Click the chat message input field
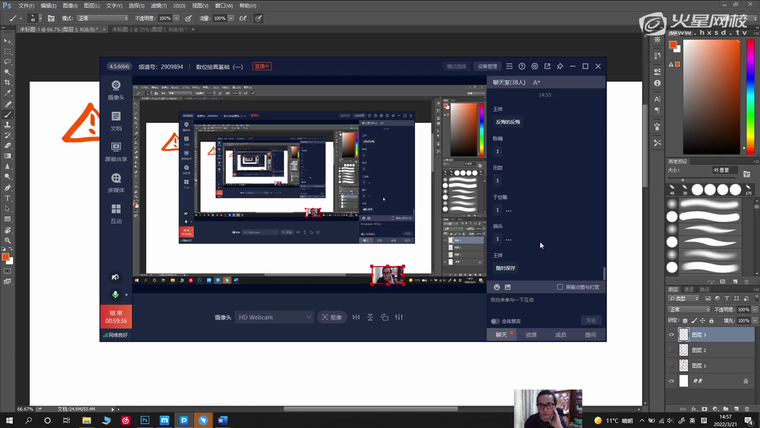This screenshot has width=760, height=428. (x=545, y=305)
